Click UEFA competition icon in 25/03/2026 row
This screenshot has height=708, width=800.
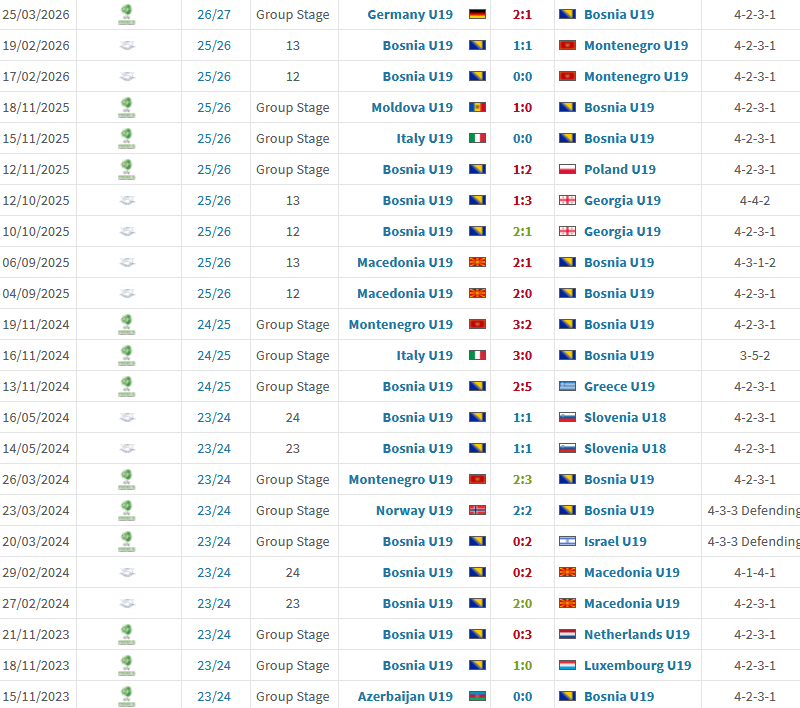pos(127,15)
